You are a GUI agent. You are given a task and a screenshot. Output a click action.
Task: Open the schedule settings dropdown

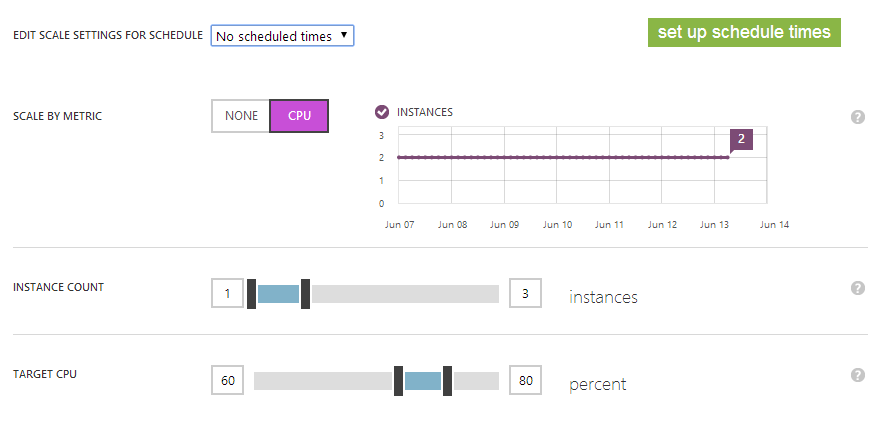[x=282, y=36]
